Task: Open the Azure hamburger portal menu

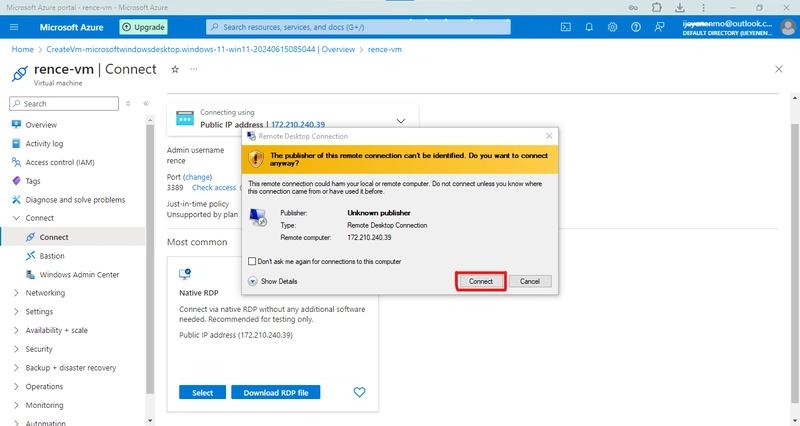Action: coord(14,27)
